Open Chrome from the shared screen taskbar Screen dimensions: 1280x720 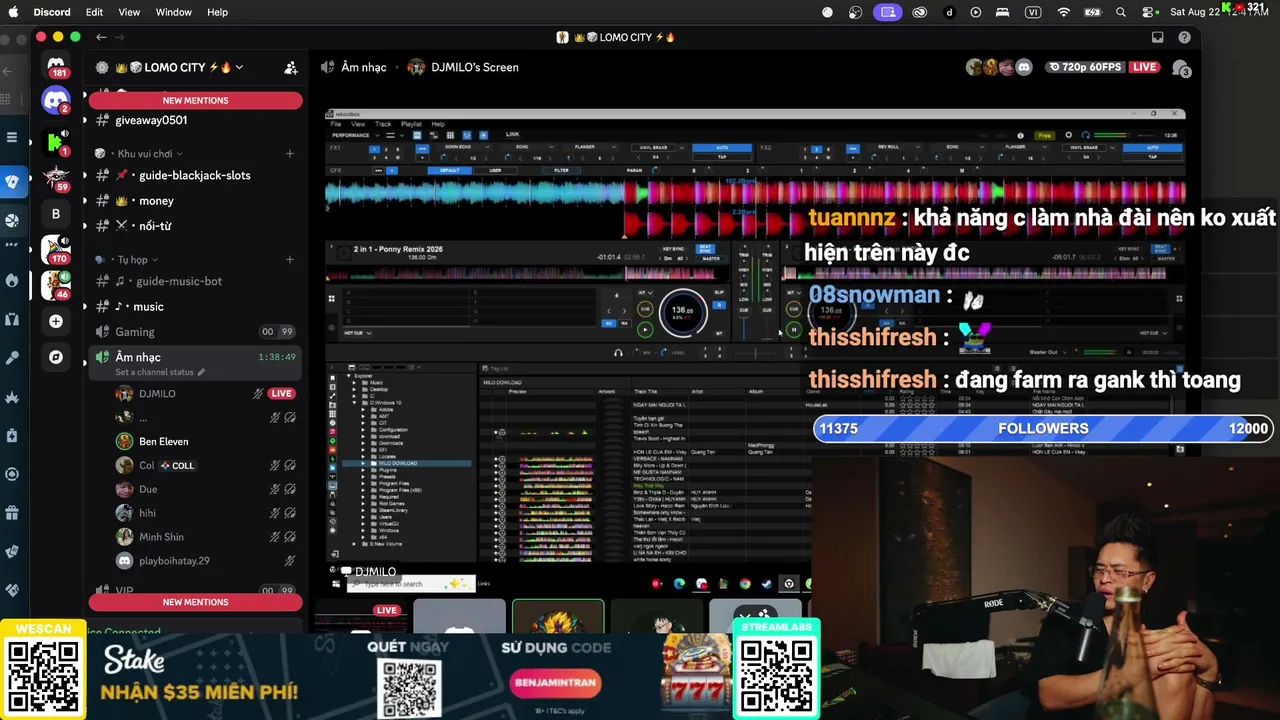click(x=745, y=584)
